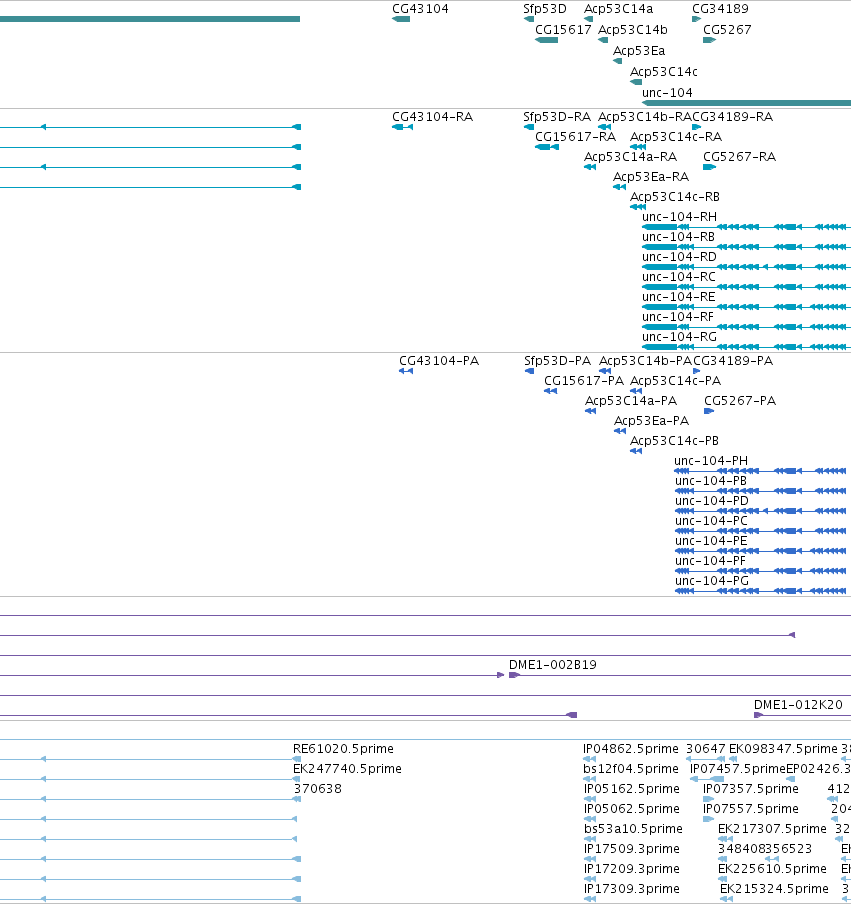Click the unc-104-RD transcript label

coord(679,257)
